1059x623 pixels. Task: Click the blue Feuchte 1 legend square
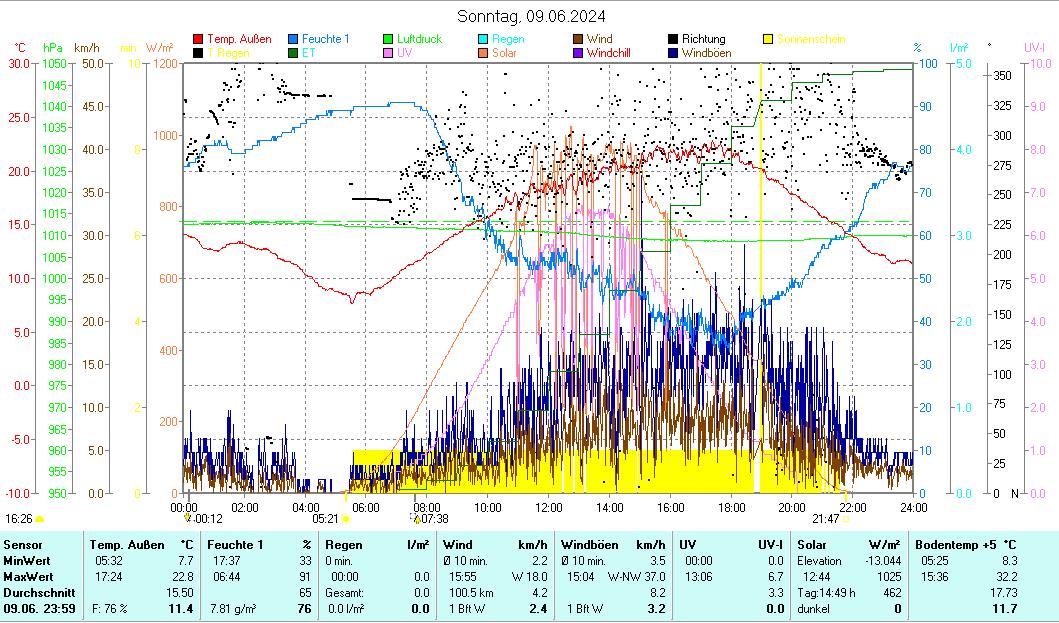point(293,39)
